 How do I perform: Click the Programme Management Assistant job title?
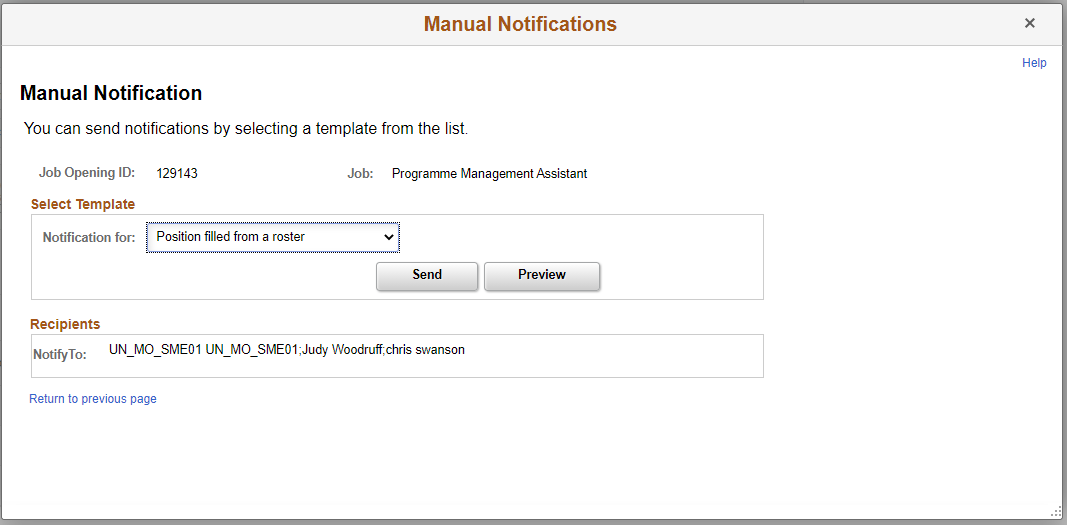click(489, 173)
